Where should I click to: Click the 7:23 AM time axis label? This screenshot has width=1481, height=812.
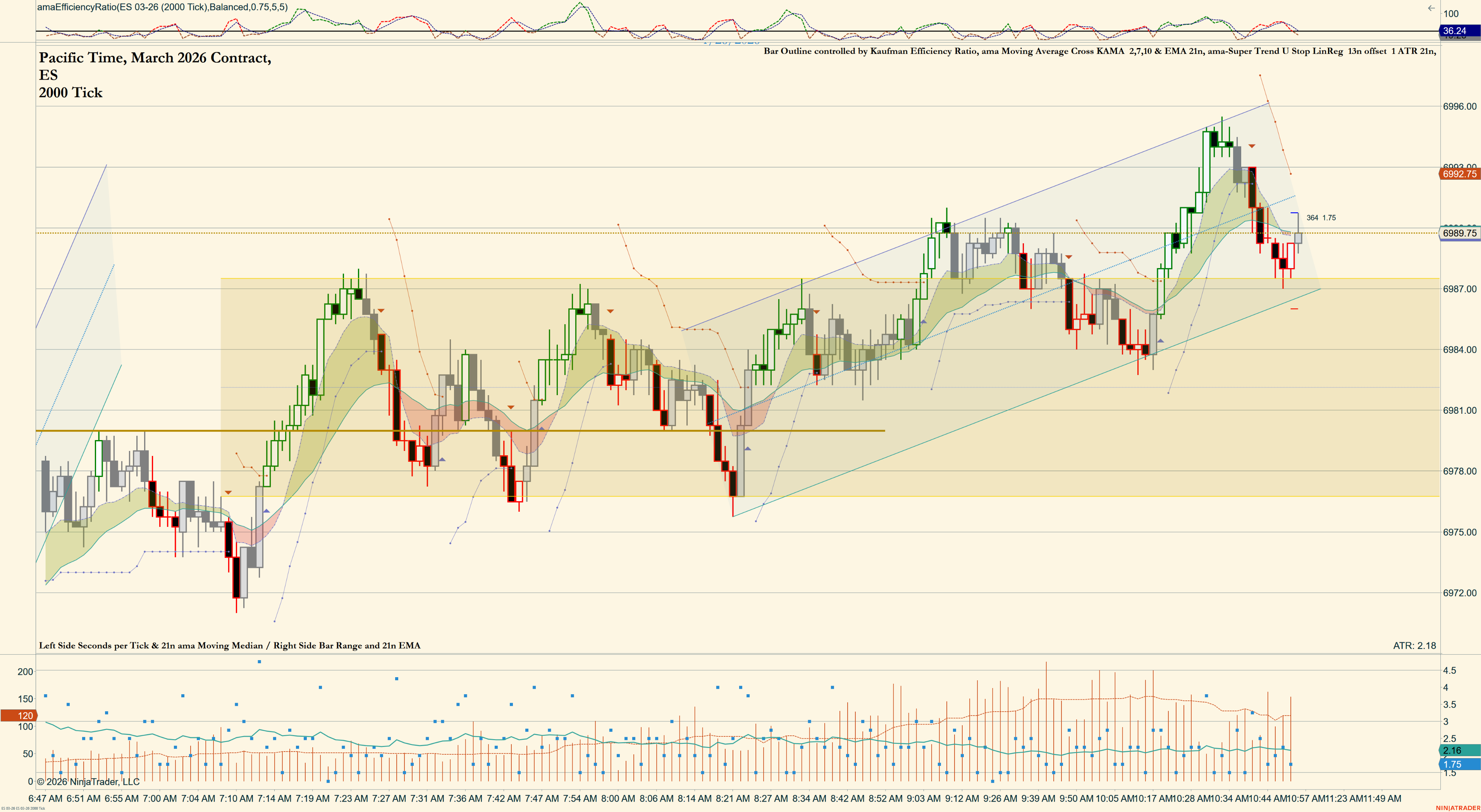click(x=351, y=799)
